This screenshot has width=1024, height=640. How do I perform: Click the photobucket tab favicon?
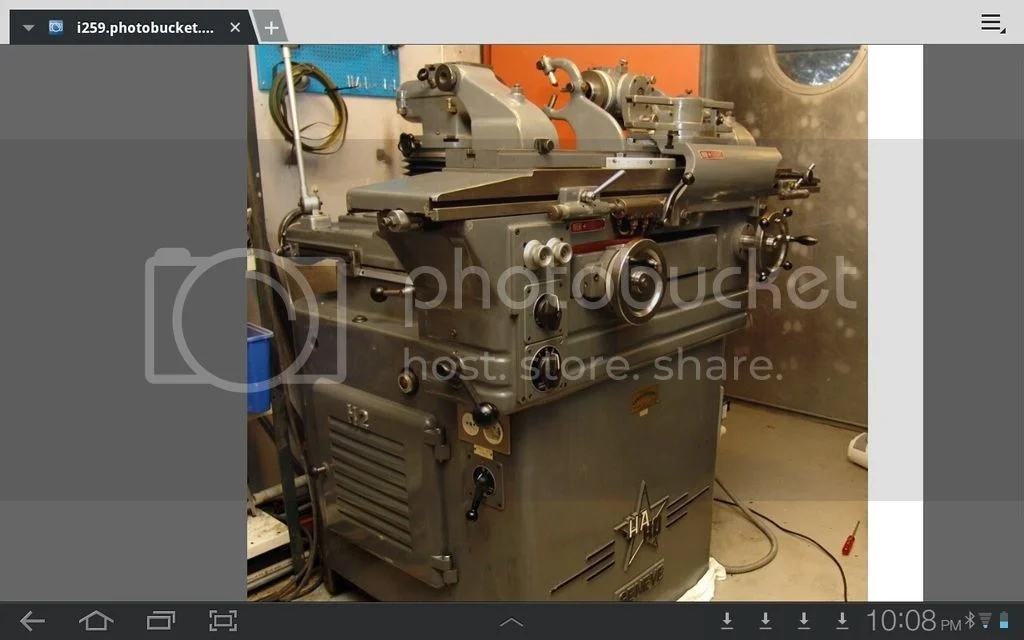point(56,27)
